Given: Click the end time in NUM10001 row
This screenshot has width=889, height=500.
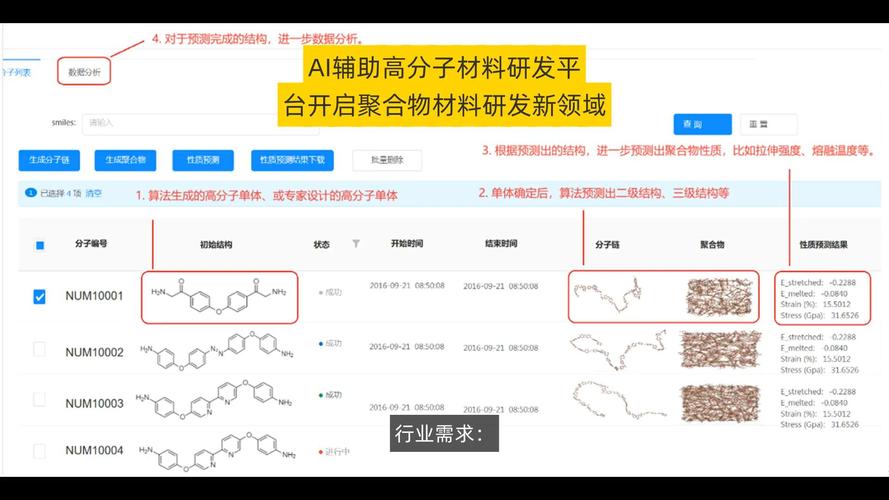Looking at the screenshot, I should [x=501, y=286].
